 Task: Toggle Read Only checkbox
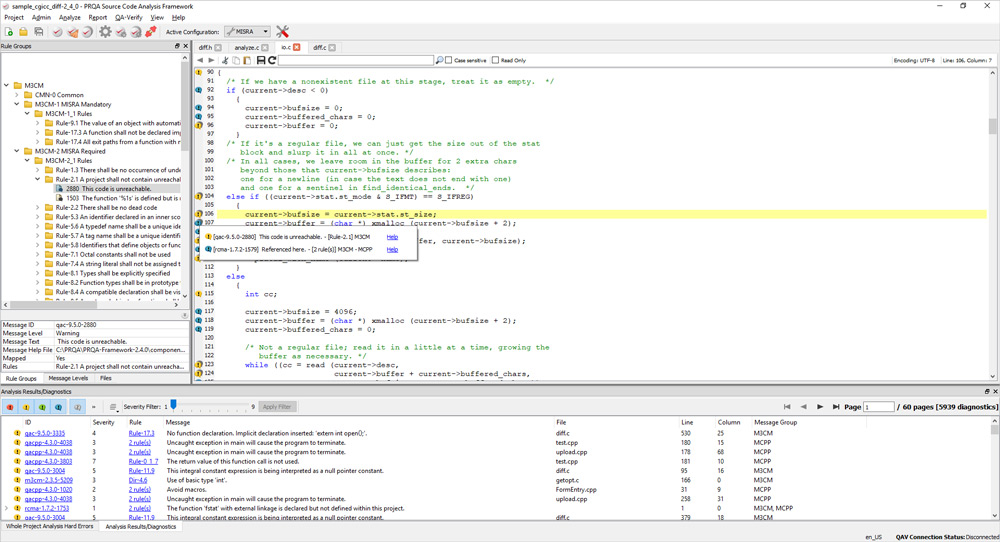point(495,61)
